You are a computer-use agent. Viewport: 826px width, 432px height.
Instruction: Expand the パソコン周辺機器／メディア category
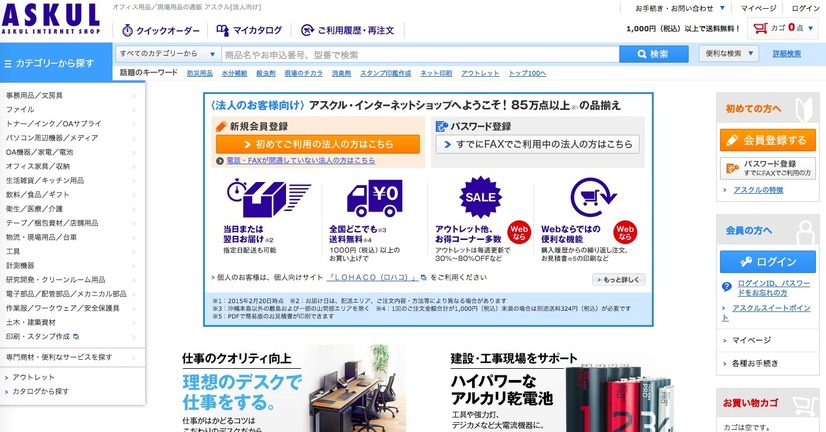point(134,139)
